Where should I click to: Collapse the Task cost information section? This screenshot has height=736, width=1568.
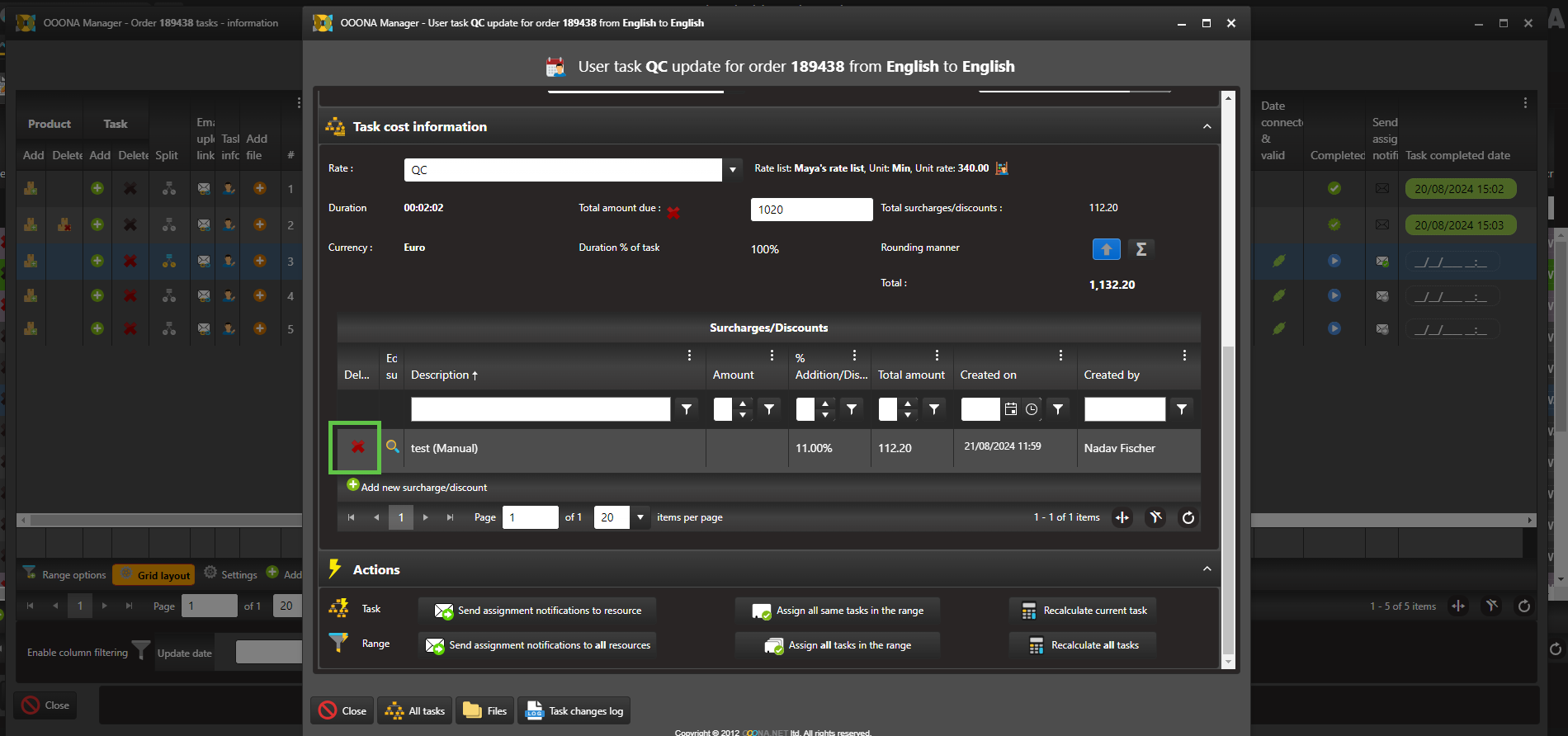[1207, 127]
